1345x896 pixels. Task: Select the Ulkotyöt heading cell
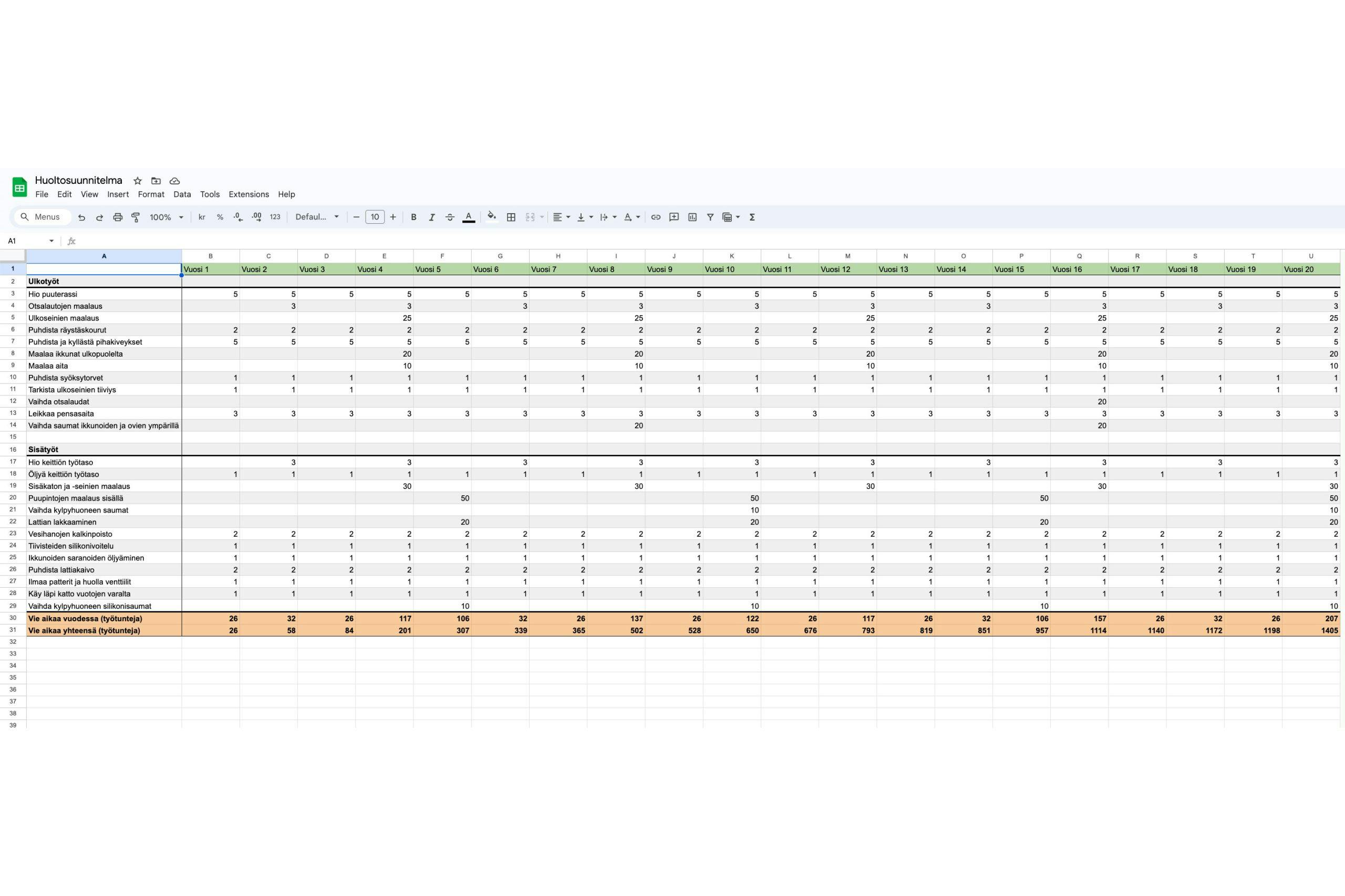click(104, 281)
